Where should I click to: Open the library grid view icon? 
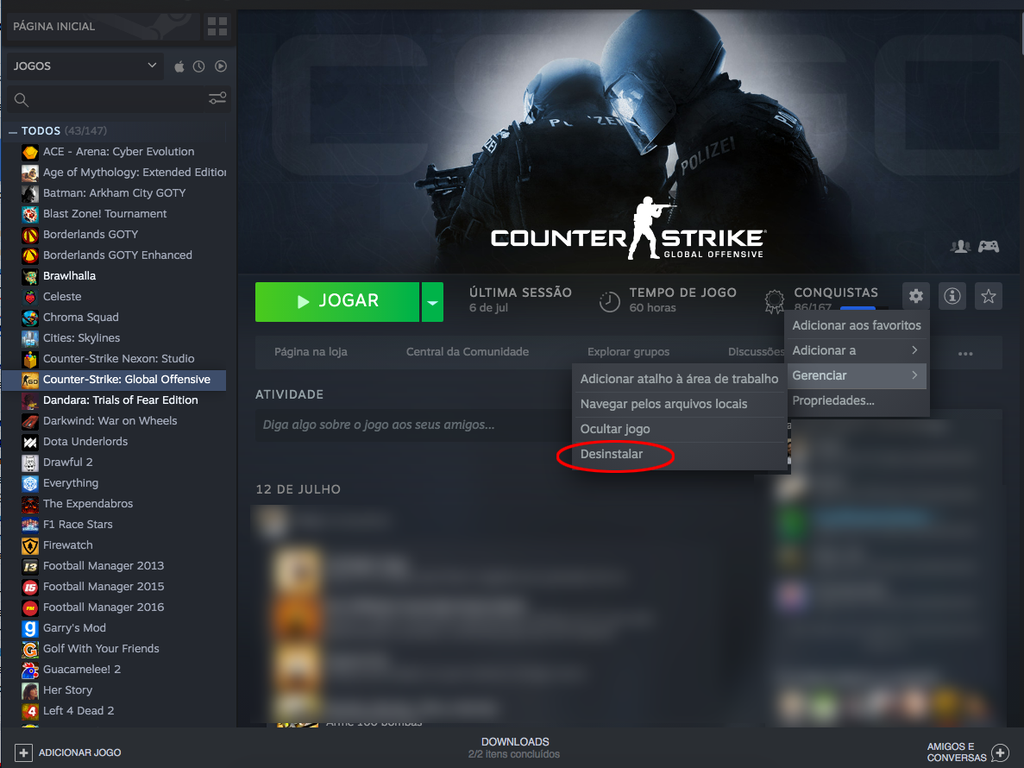[217, 27]
